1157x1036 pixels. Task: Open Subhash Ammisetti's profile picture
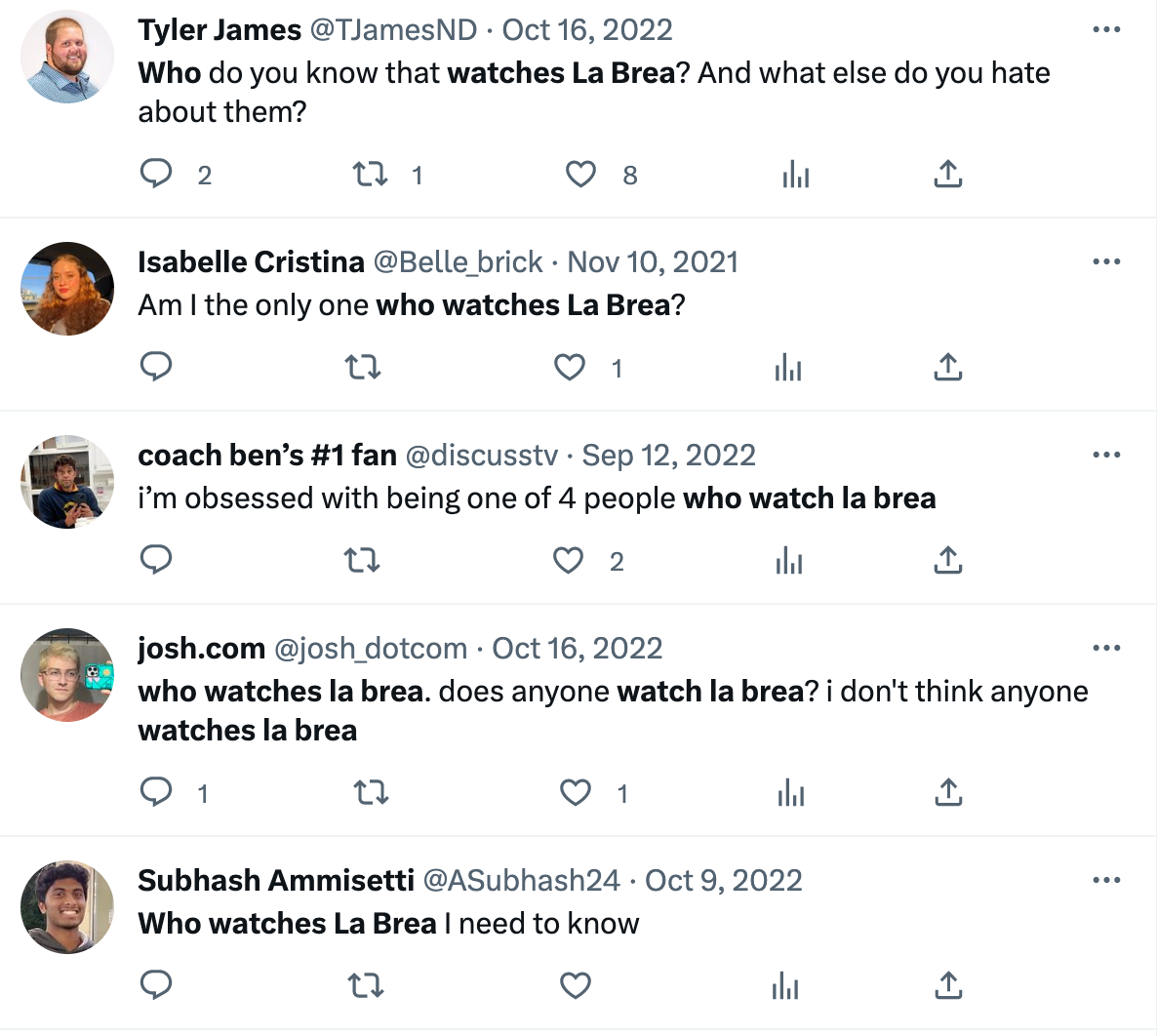pos(67,907)
